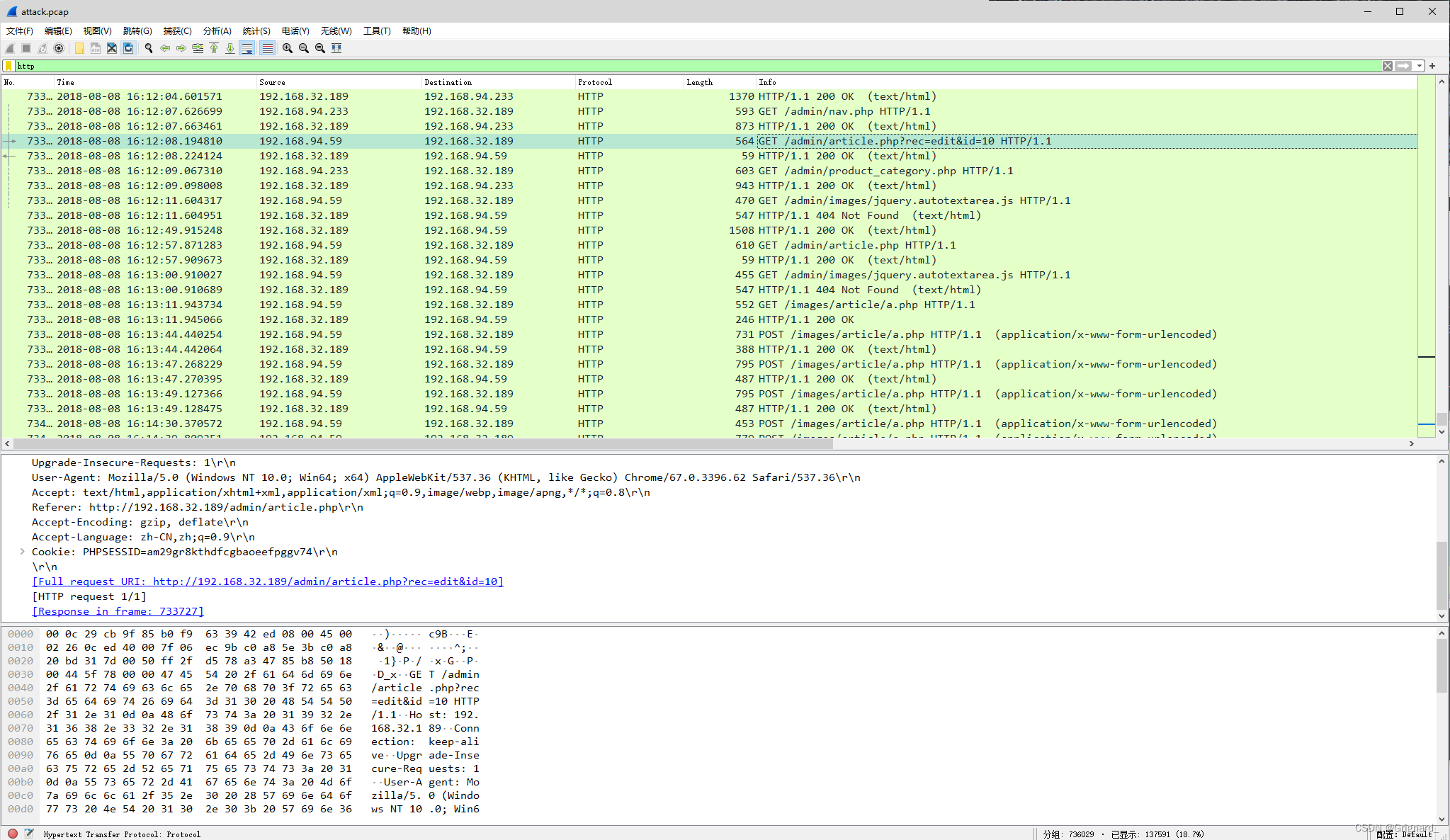Click the hex dump pane scrollbar thumb
The image size is (1450, 840).
point(1441,666)
